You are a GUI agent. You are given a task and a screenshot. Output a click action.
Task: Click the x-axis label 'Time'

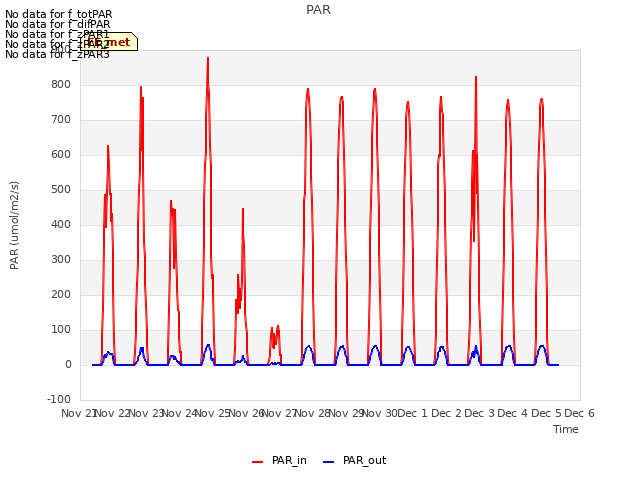pos(566,429)
